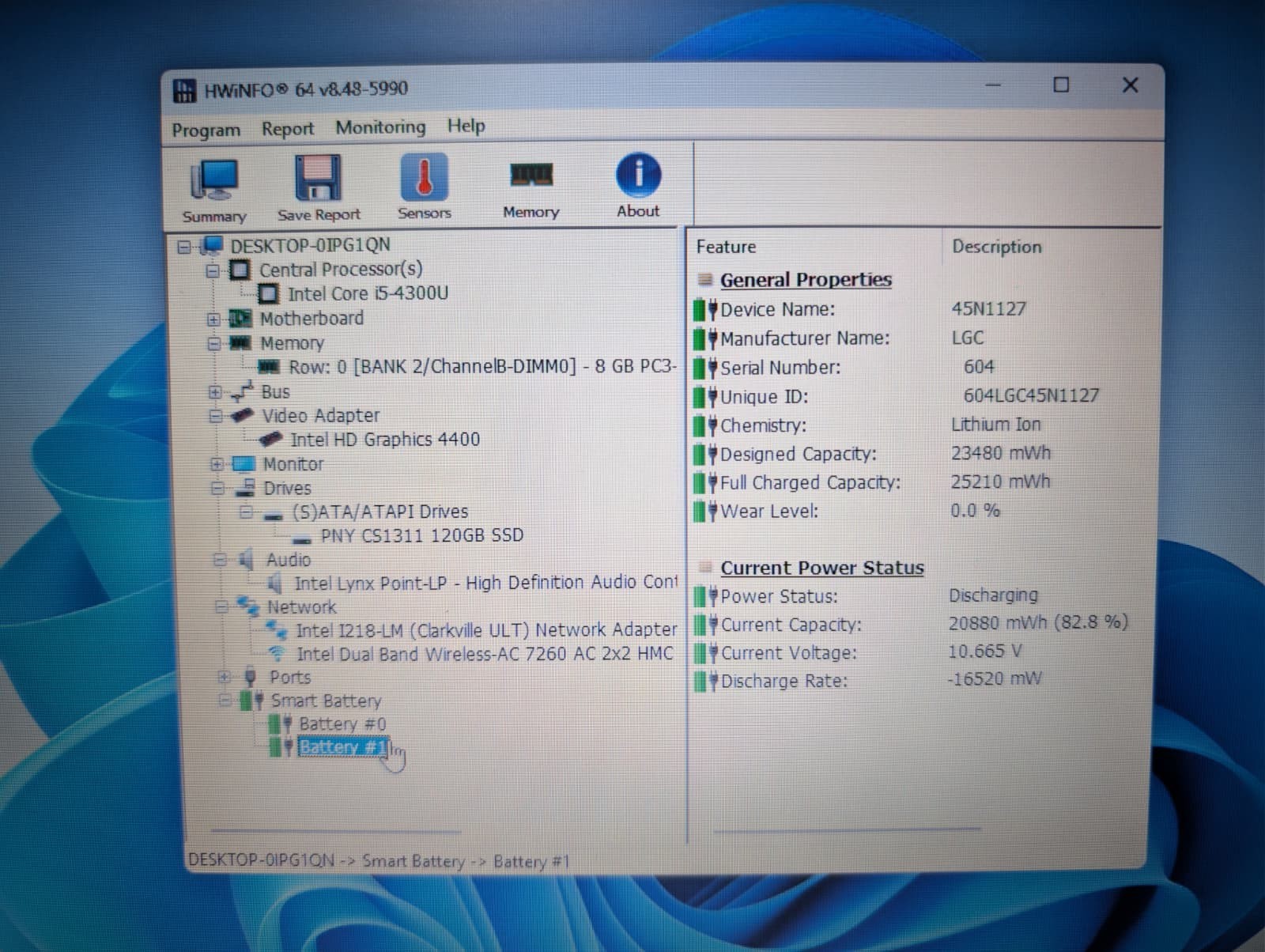This screenshot has width=1265, height=952.
Task: Click the General Properties section heading
Action: (x=806, y=280)
